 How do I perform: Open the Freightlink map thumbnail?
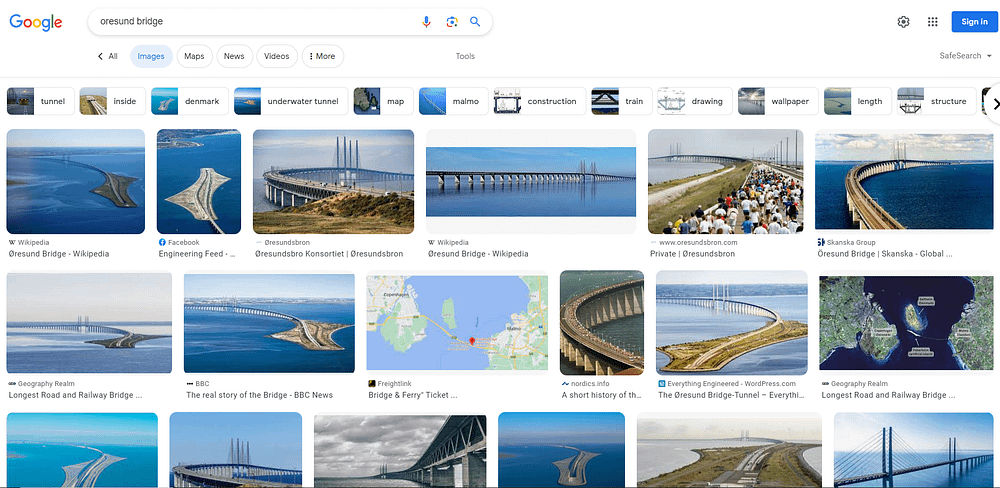click(x=457, y=322)
